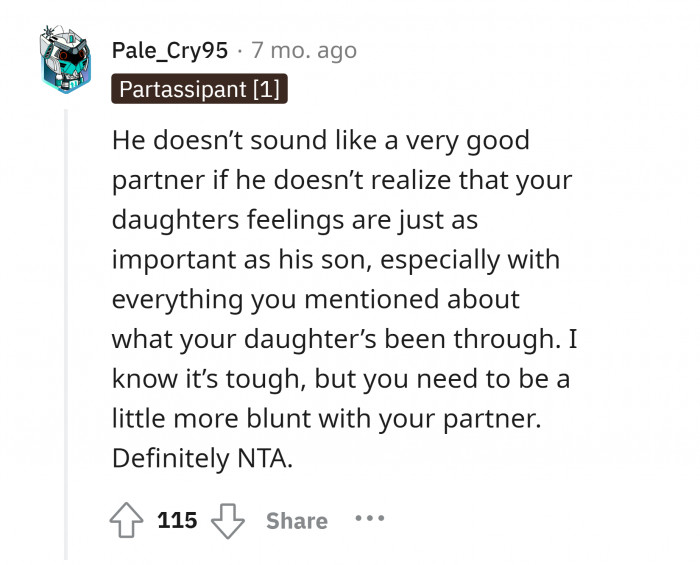Collapse the thread using the vertical line
The image size is (700, 565).
pos(67,330)
